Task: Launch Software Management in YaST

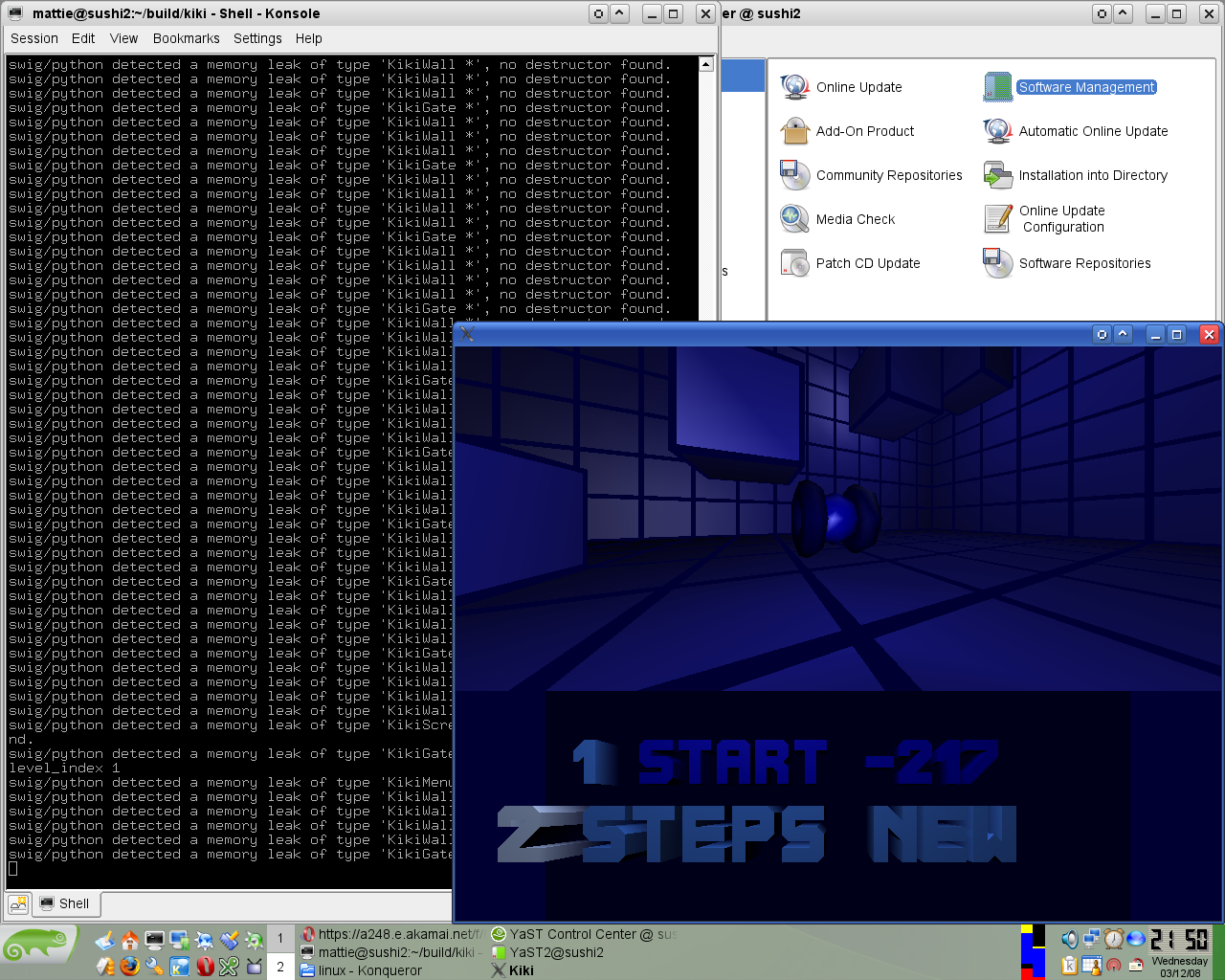Action: pos(1070,87)
